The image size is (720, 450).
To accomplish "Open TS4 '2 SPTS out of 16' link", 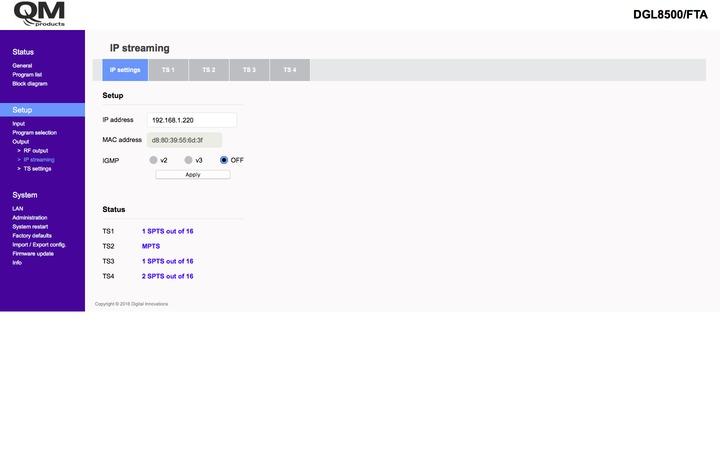I will coord(167,276).
